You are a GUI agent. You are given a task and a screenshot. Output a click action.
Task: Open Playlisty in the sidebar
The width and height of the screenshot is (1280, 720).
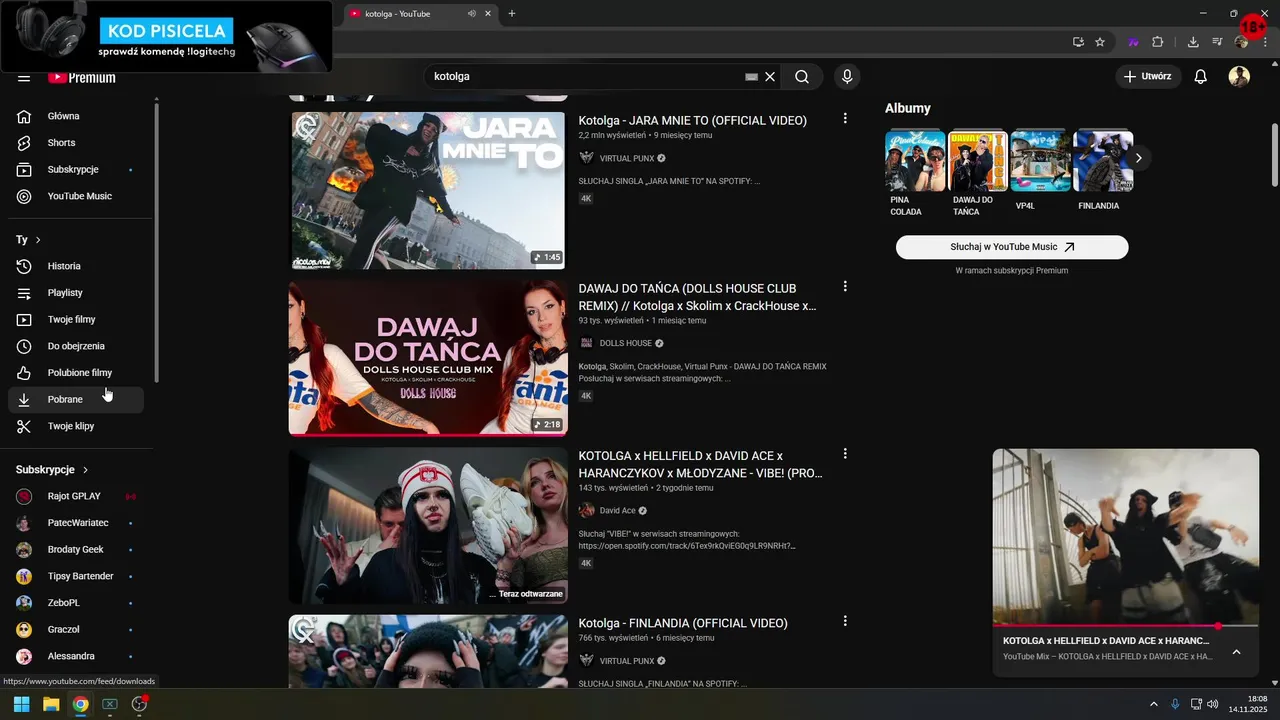76,293
